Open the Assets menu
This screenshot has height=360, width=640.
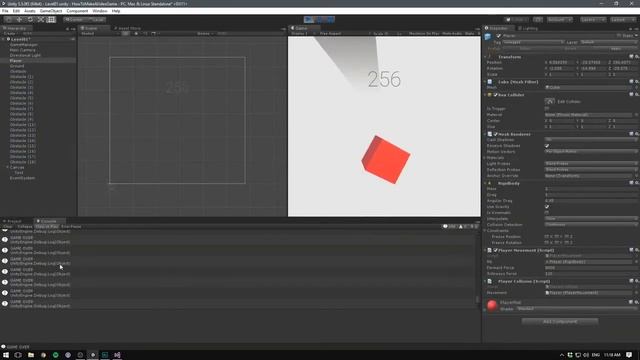point(29,11)
